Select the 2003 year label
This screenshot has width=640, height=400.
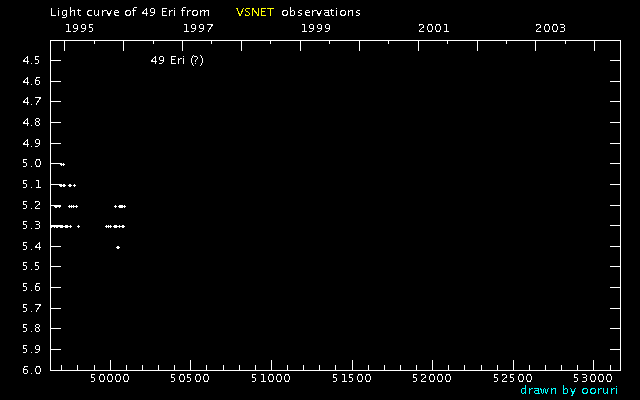pyautogui.click(x=551, y=28)
